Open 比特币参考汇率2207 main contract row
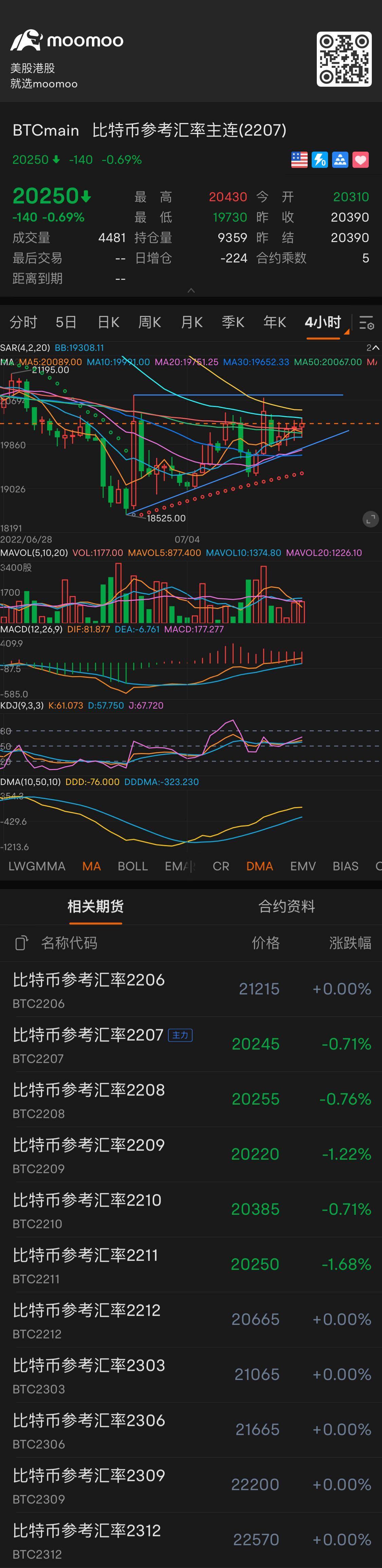Screen dimensions: 382x1568 (191, 1044)
